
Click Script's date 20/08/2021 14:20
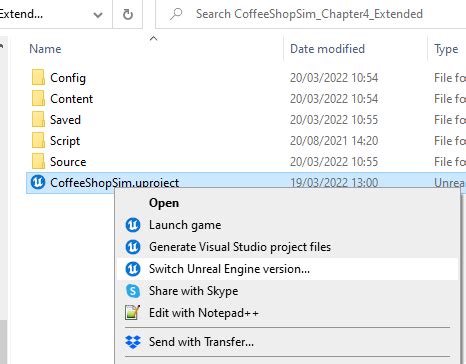tap(334, 141)
